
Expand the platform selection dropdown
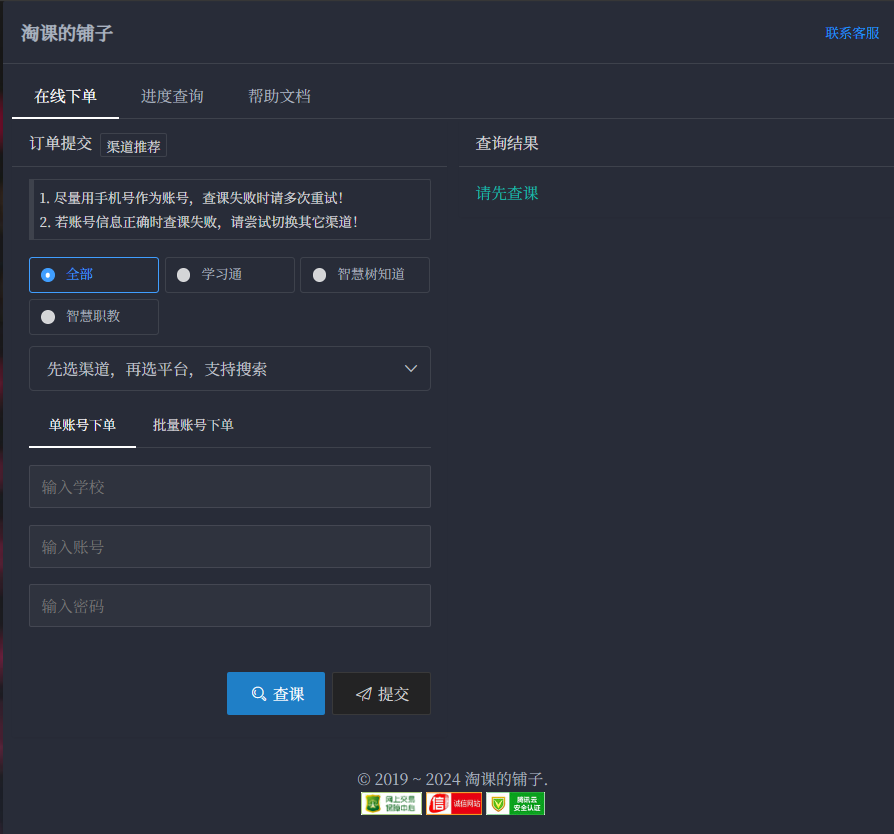(229, 368)
